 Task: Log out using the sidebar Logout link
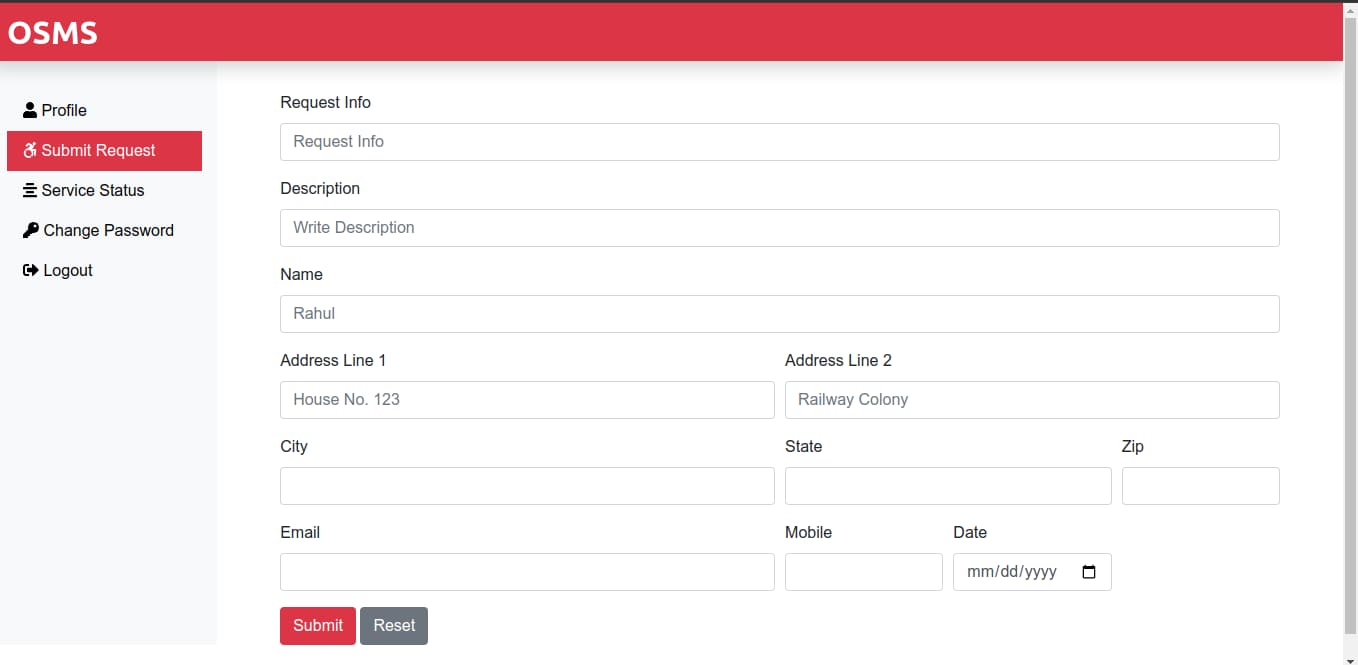click(x=66, y=270)
